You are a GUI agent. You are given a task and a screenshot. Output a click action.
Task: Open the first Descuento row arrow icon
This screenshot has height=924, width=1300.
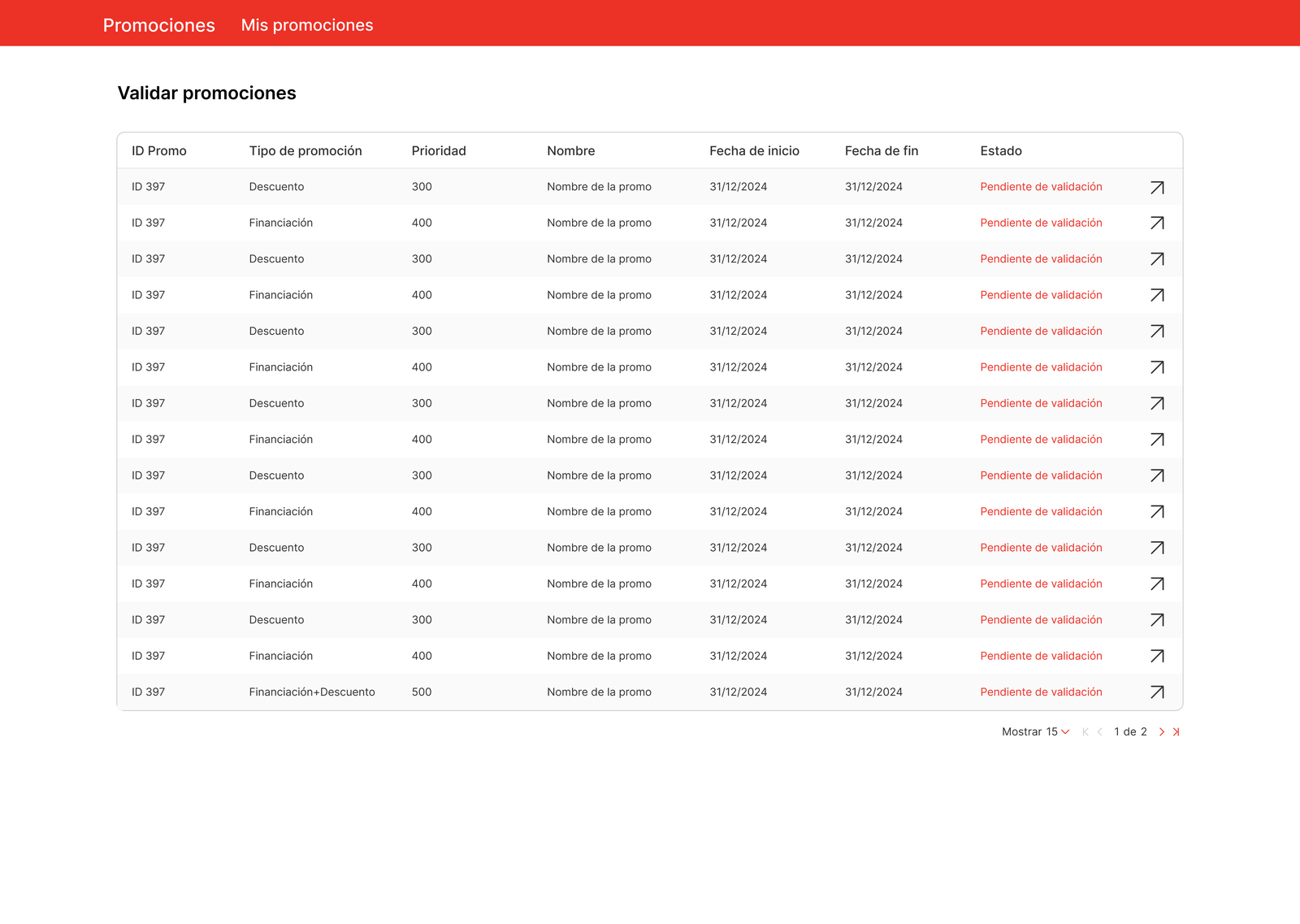point(1157,188)
